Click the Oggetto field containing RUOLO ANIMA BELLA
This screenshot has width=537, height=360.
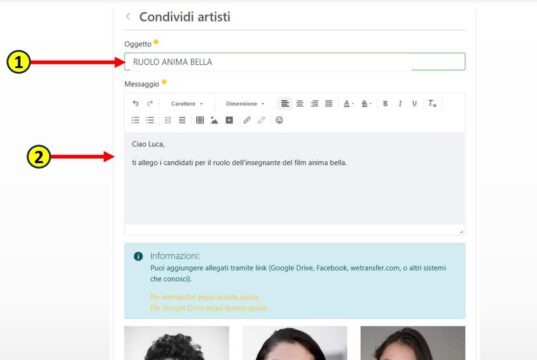click(x=295, y=62)
